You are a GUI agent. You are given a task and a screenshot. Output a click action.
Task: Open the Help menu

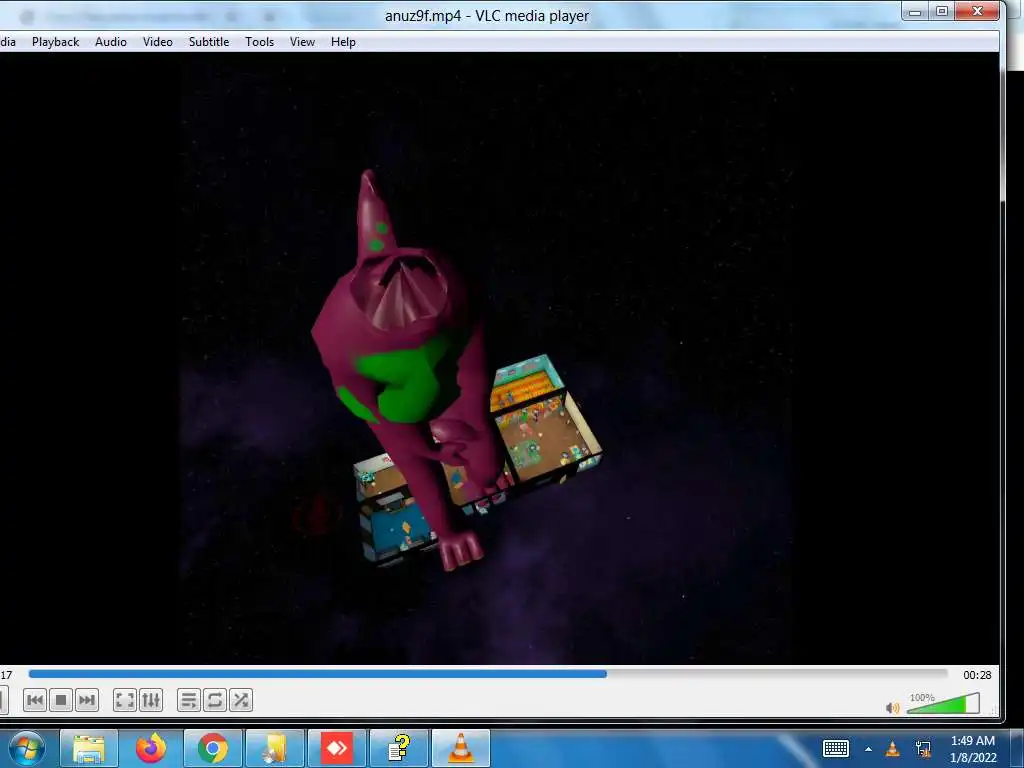point(343,42)
